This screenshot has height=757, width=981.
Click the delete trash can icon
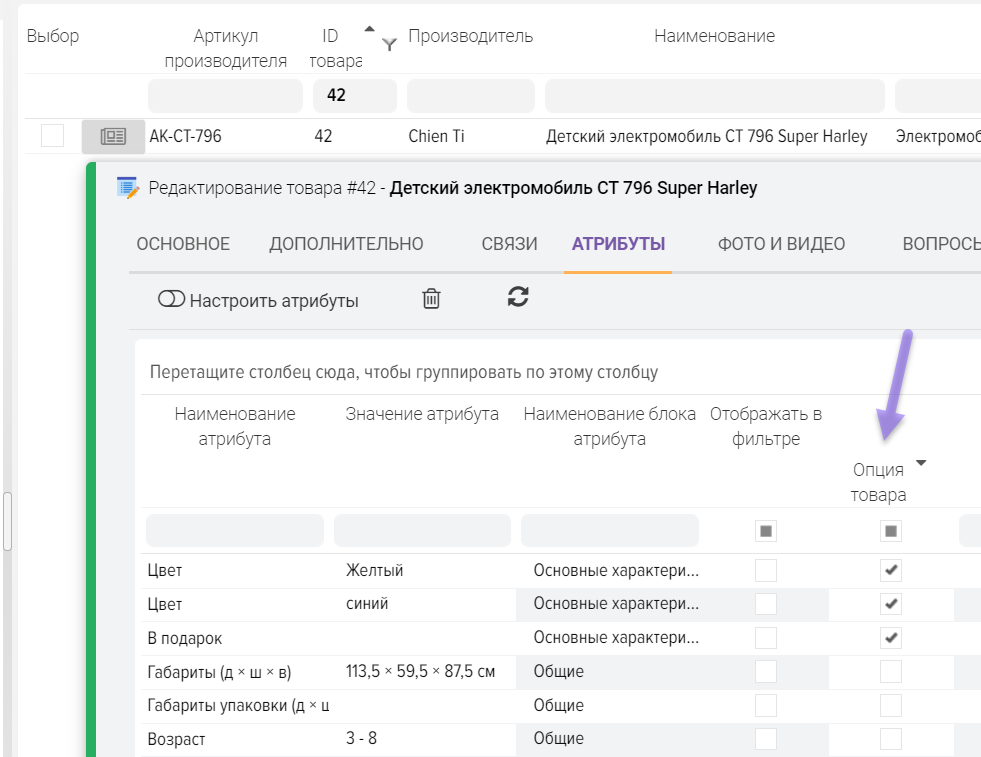tap(431, 299)
